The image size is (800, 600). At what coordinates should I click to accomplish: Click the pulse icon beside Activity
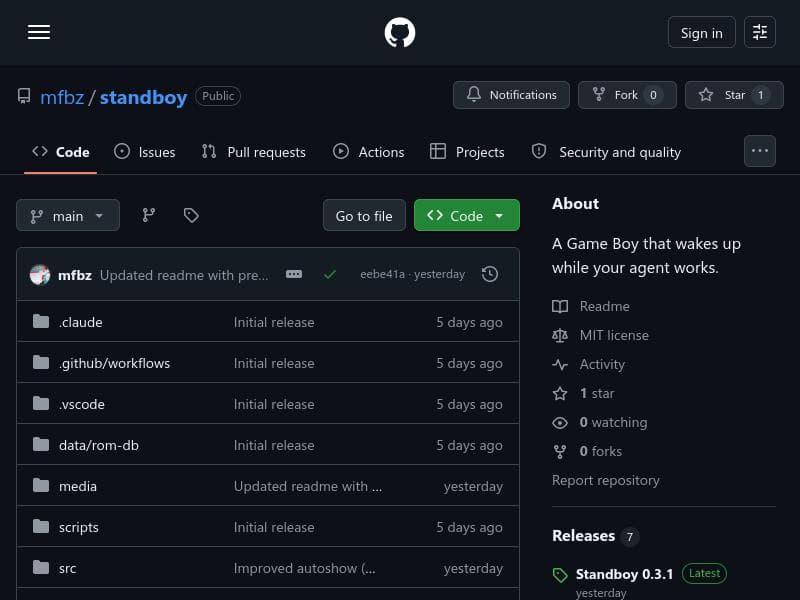pyautogui.click(x=560, y=364)
